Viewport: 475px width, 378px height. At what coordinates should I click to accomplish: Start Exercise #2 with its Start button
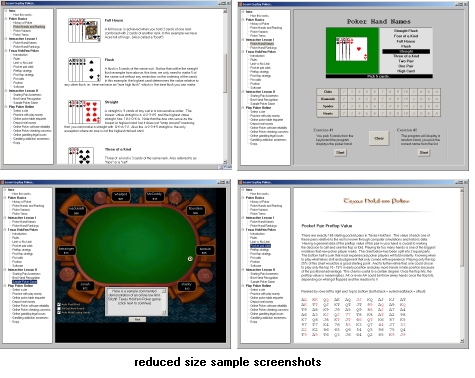tap(424, 153)
